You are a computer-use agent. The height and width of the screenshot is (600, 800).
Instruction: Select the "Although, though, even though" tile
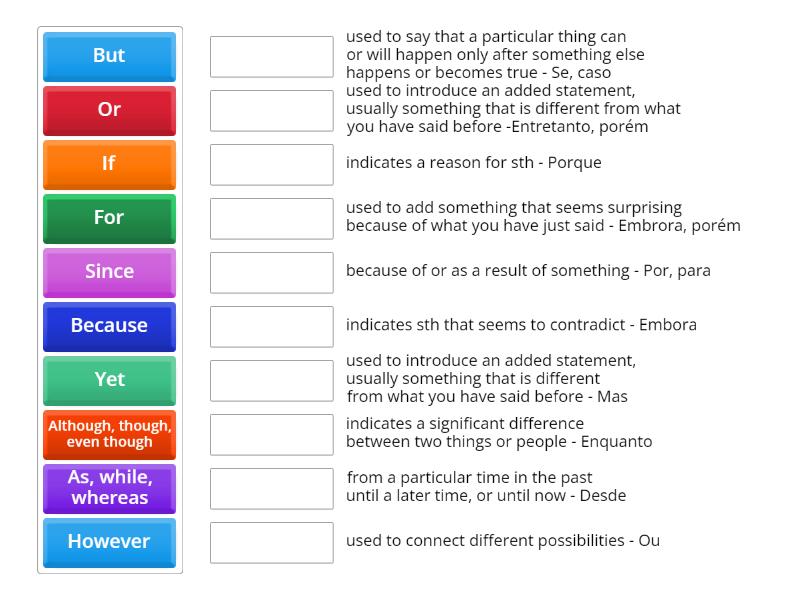pos(109,434)
